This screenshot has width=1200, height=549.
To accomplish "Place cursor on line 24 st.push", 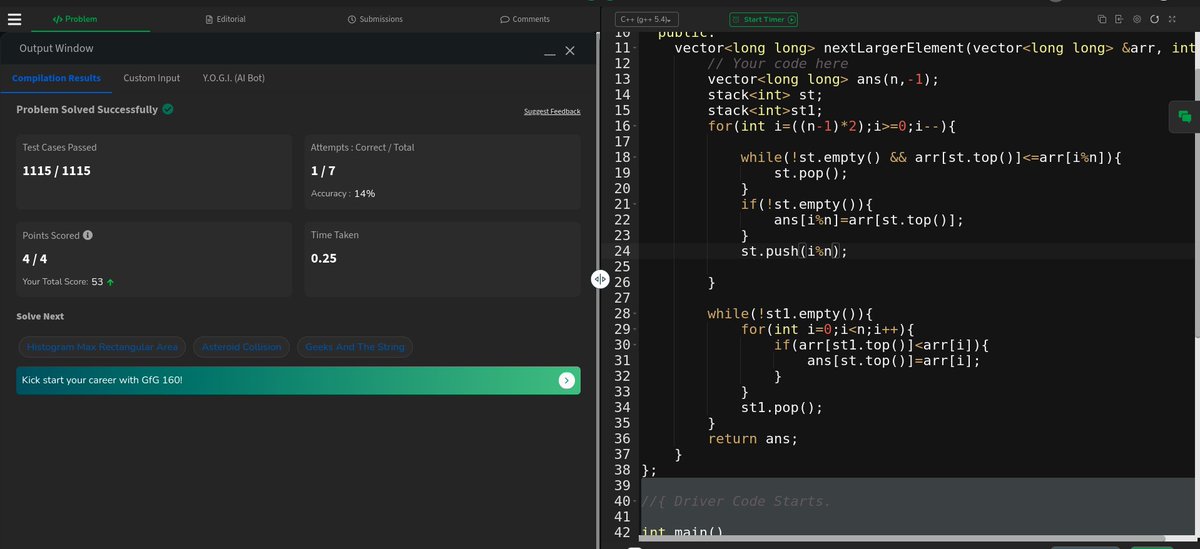I will pos(793,252).
